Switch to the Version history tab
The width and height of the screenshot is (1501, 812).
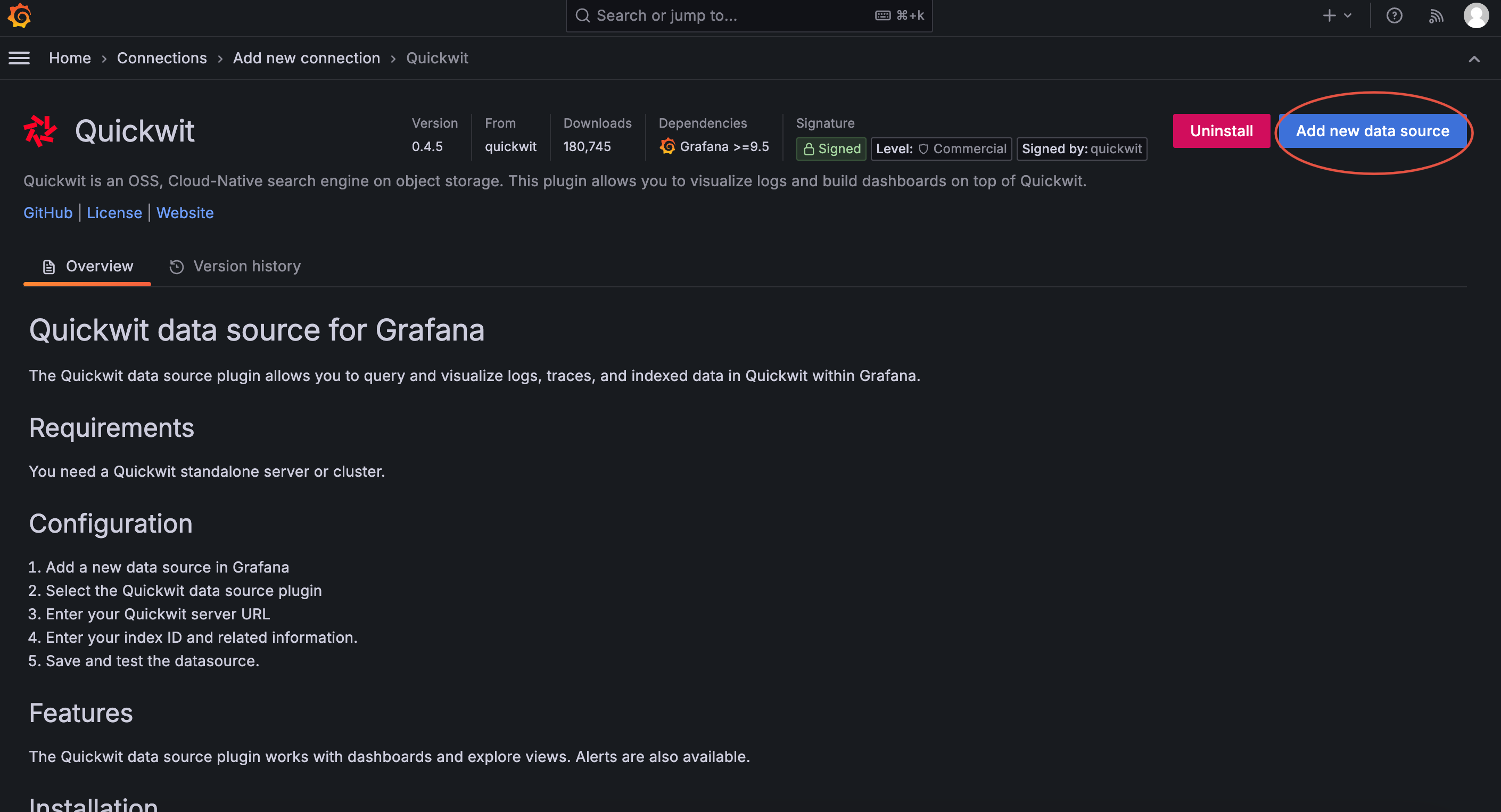pos(235,267)
